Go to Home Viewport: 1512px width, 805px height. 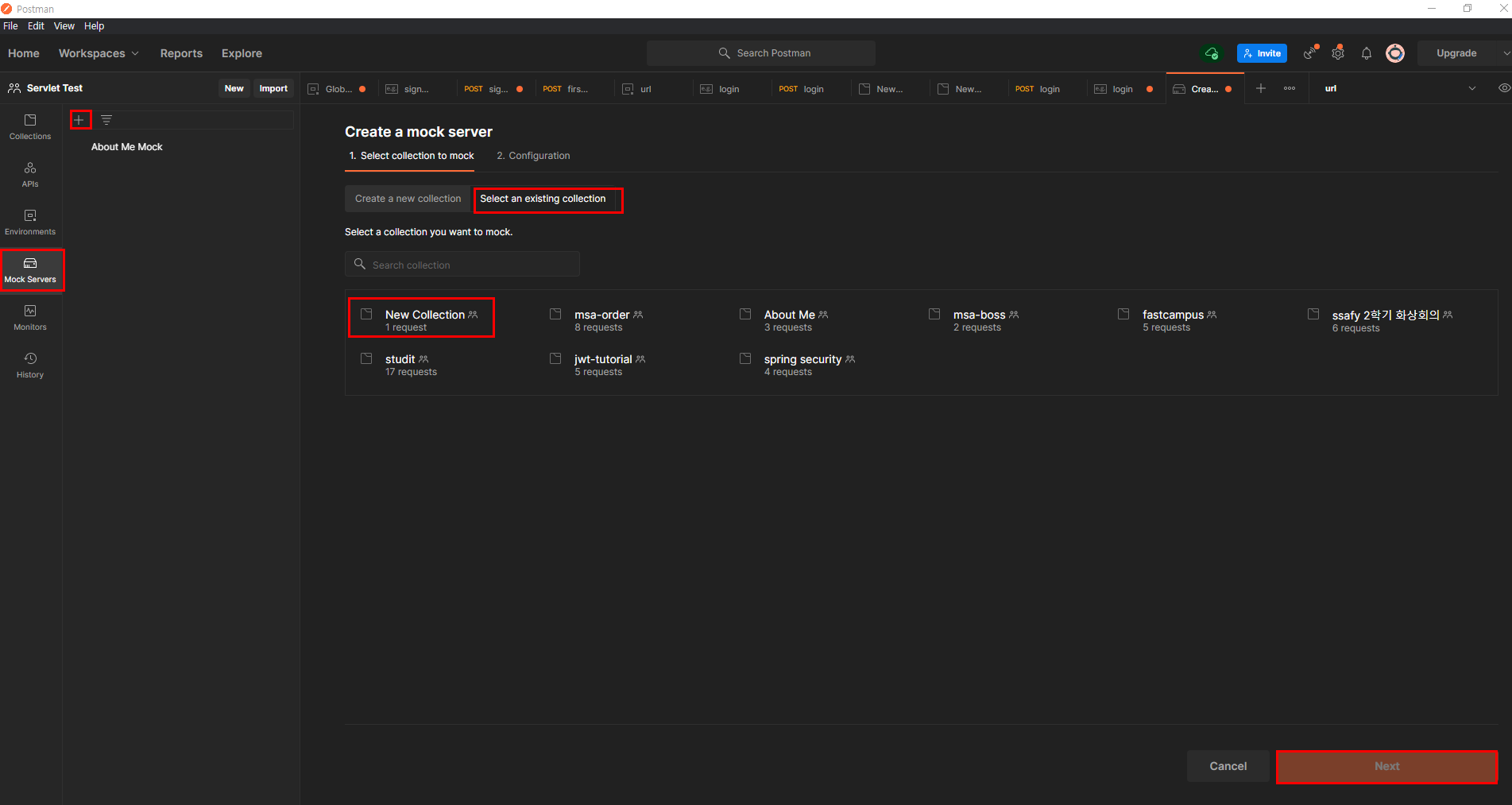point(24,53)
